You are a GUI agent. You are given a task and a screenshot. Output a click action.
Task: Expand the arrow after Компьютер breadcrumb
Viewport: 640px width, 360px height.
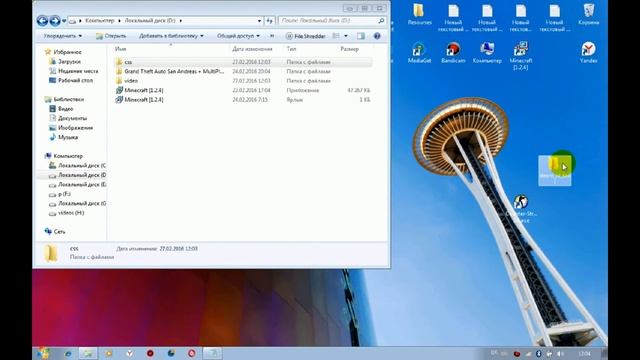coord(119,20)
